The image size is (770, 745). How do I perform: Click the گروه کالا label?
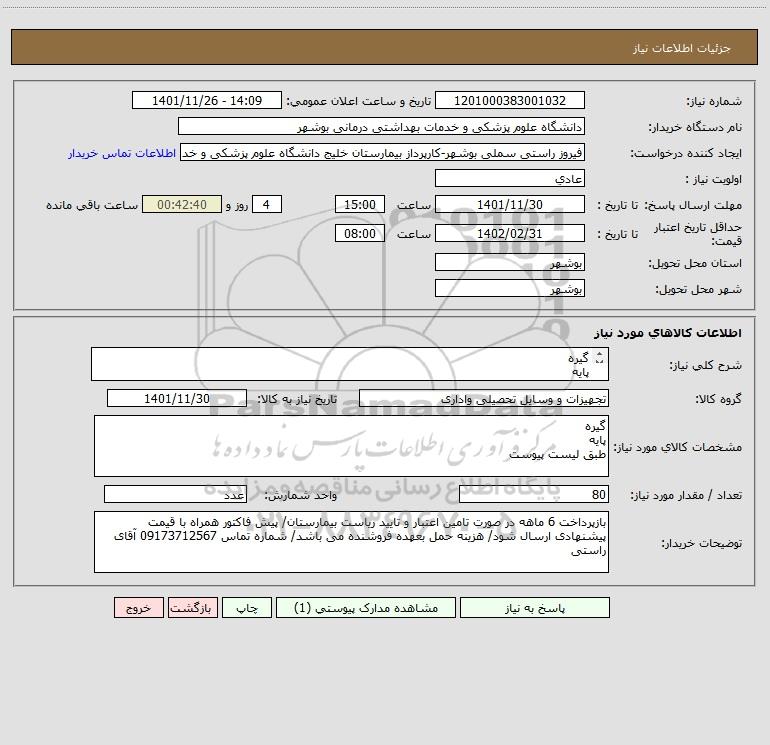719,399
